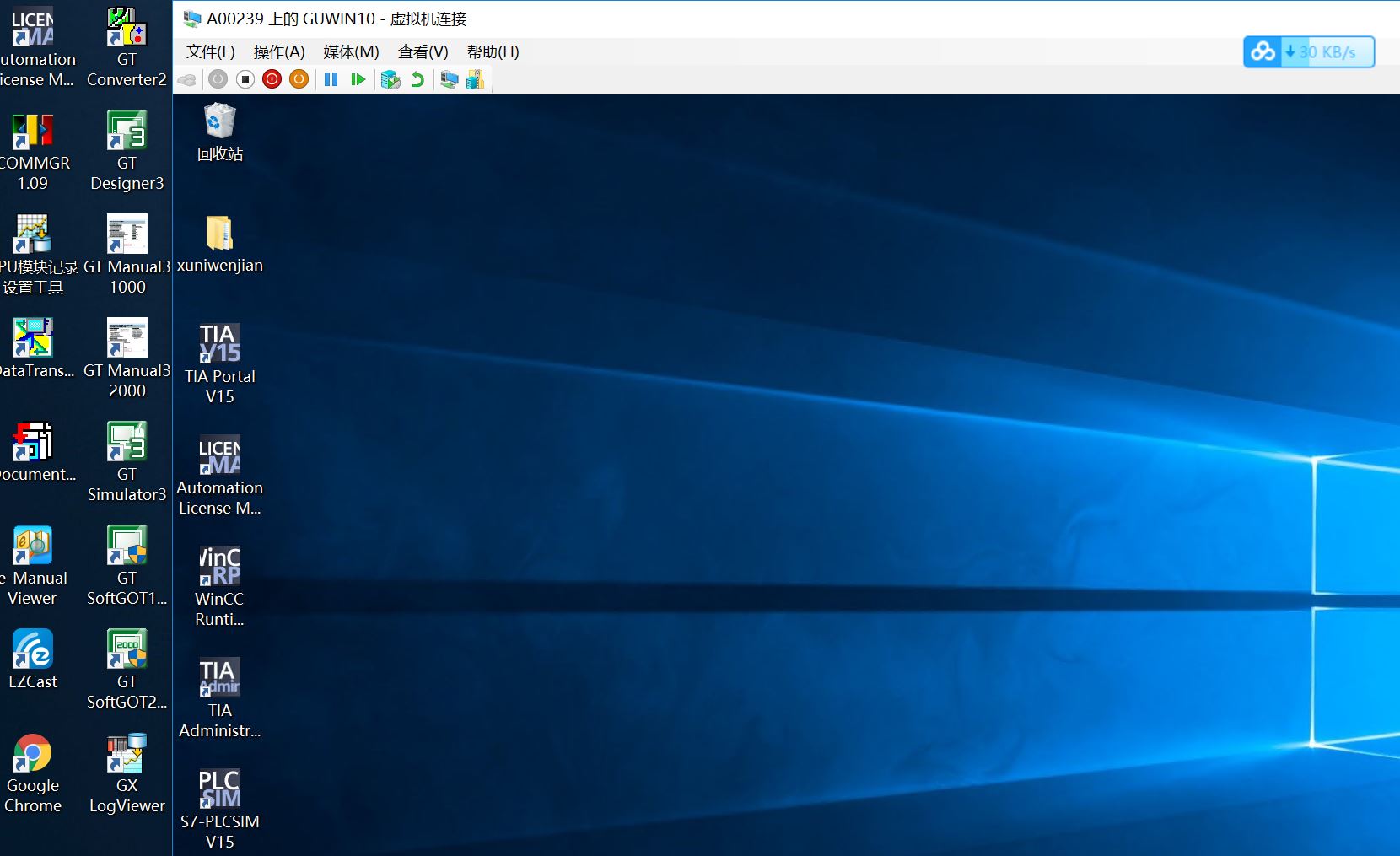Open the 操作(A) menu

click(279, 52)
